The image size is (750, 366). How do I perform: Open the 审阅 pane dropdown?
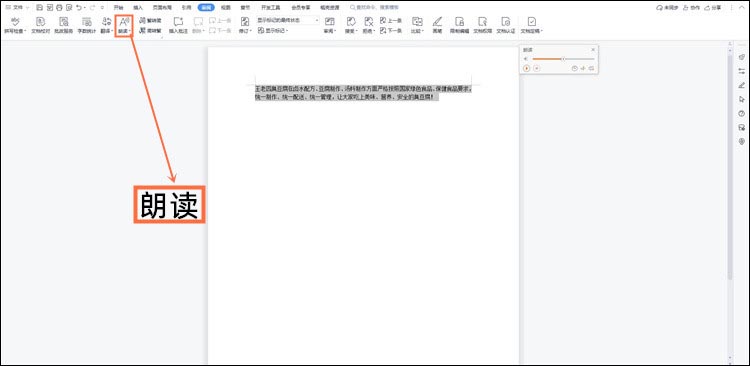330,25
